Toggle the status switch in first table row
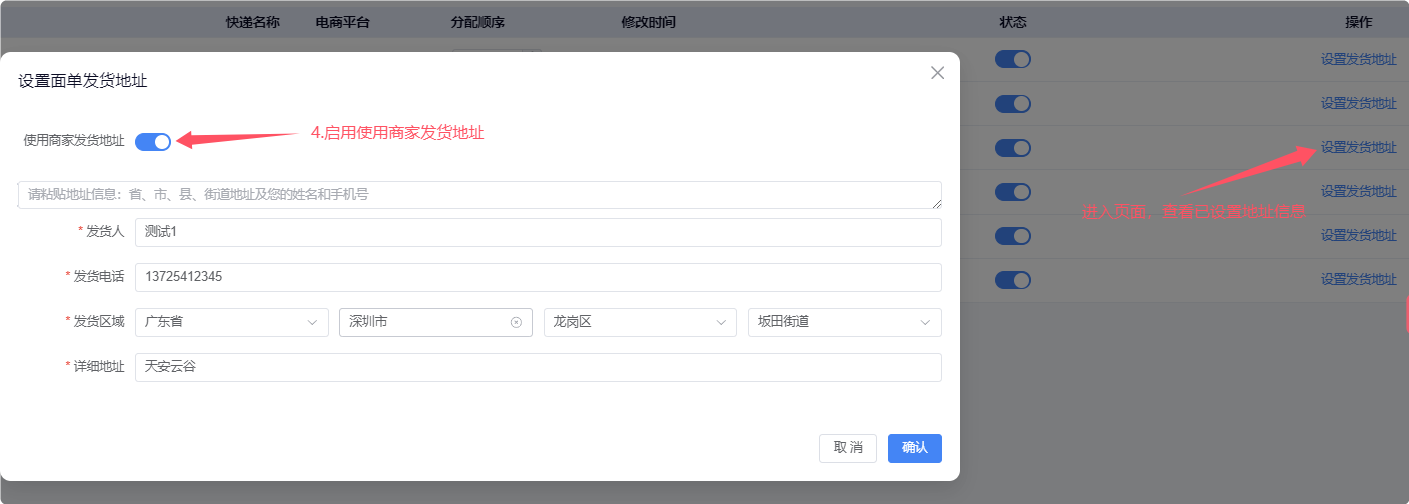 (x=1012, y=59)
